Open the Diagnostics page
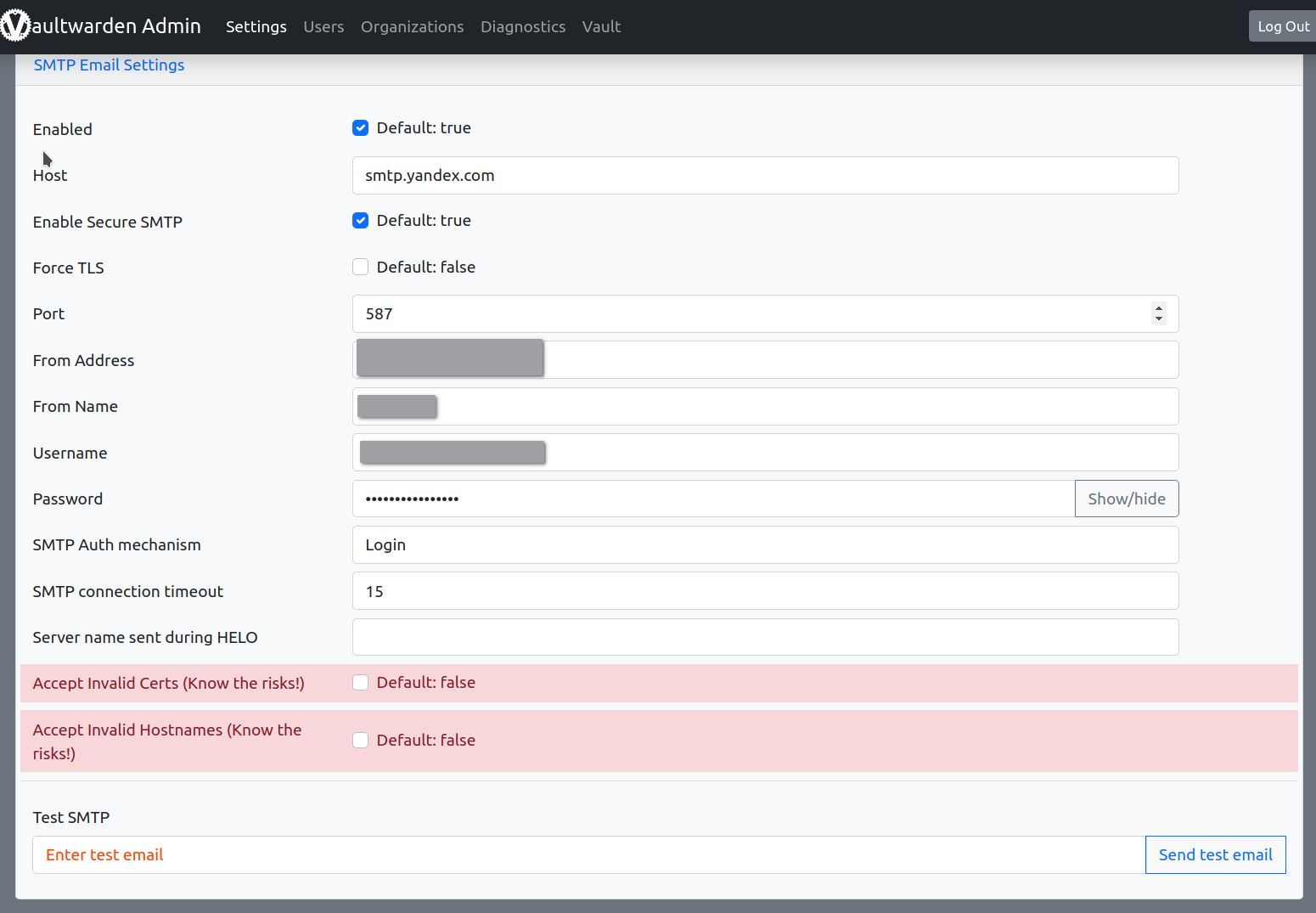 tap(522, 27)
